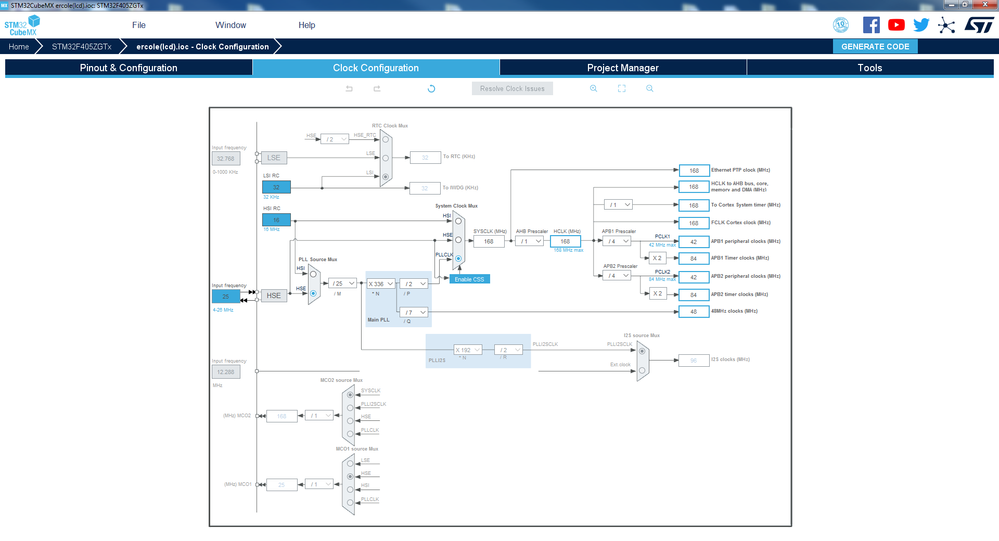Open the File menu
Viewport: 999px width, 541px height.
pos(139,25)
